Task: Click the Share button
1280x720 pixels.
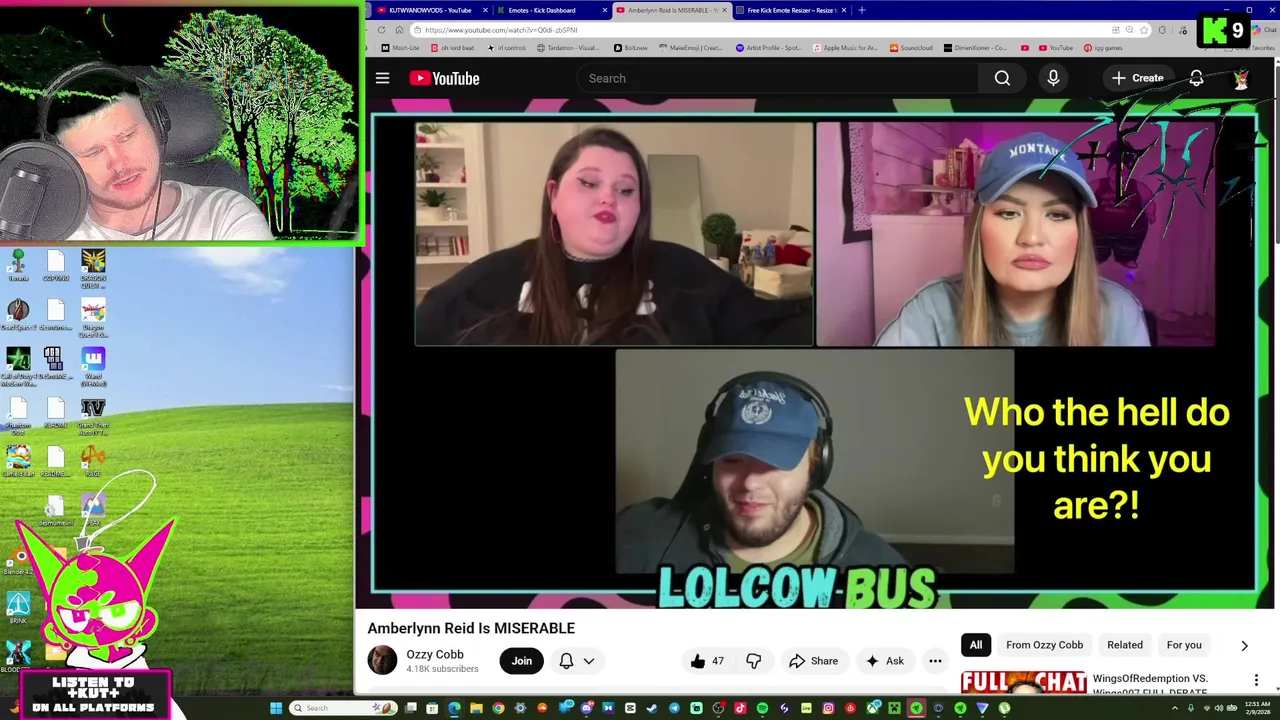Action: 813,661
